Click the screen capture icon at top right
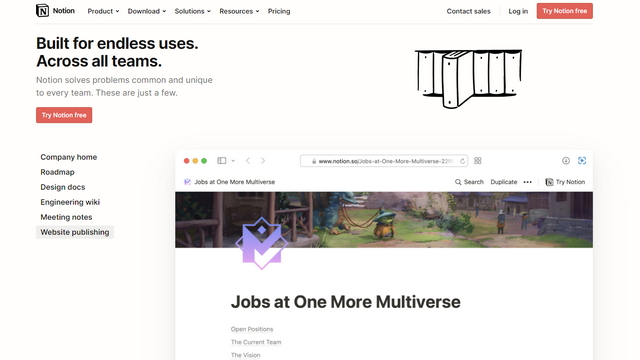The width and height of the screenshot is (640, 360). point(582,161)
